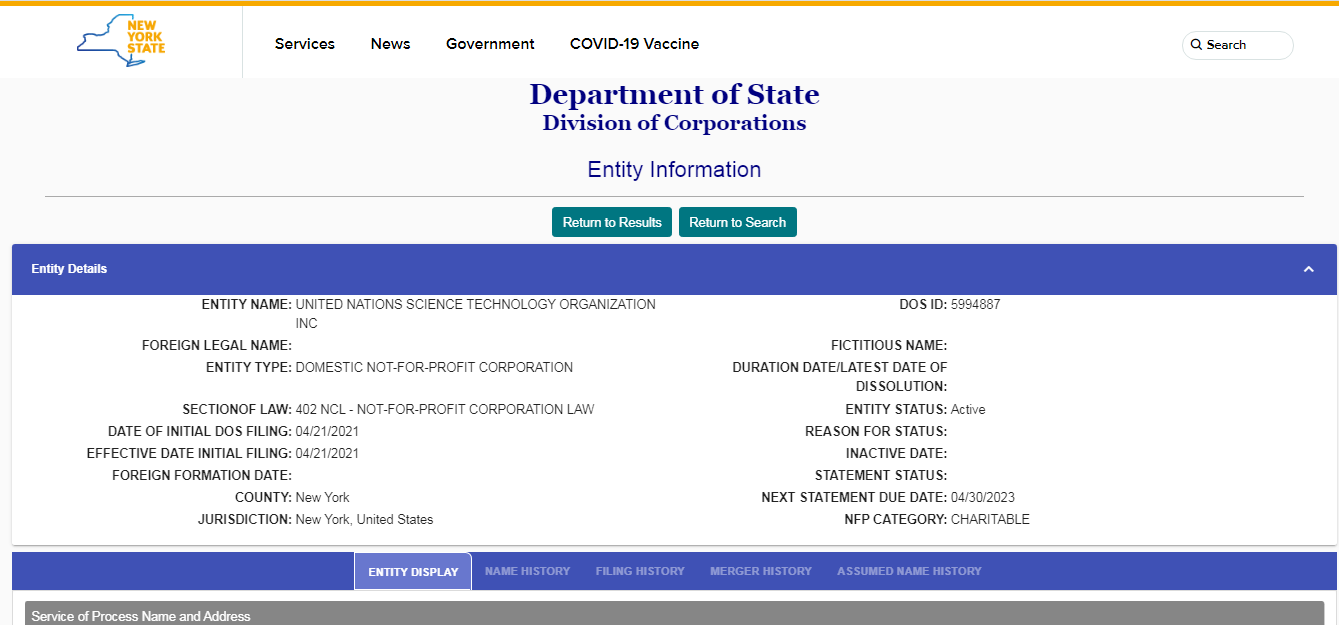Click the effective date initial filing value
This screenshot has width=1339, height=625.
pos(327,453)
